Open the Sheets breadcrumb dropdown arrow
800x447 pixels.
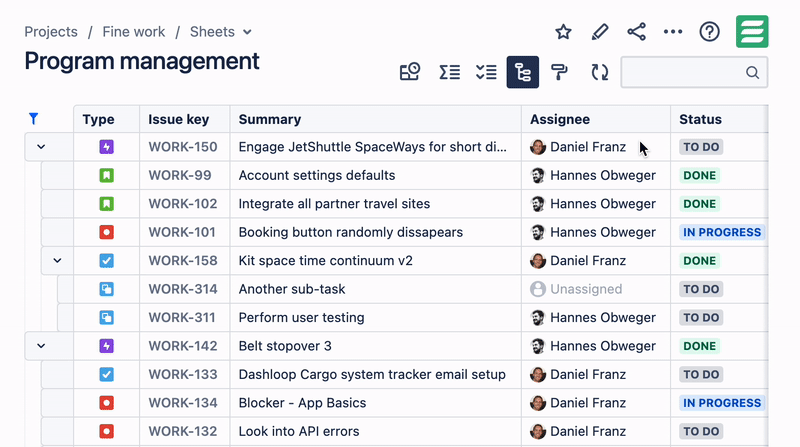(247, 32)
